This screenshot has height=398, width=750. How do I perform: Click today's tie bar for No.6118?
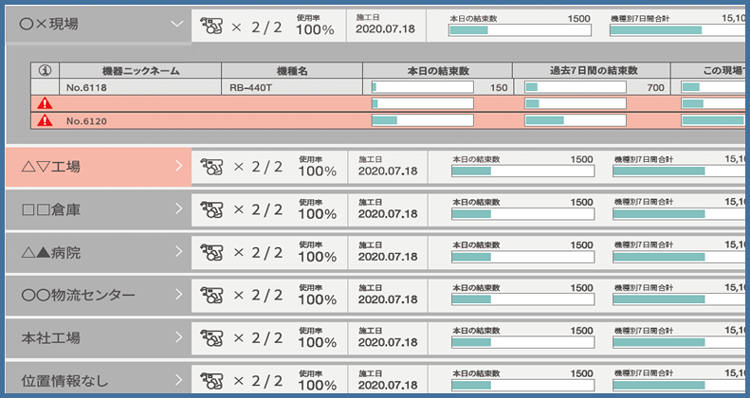(423, 87)
